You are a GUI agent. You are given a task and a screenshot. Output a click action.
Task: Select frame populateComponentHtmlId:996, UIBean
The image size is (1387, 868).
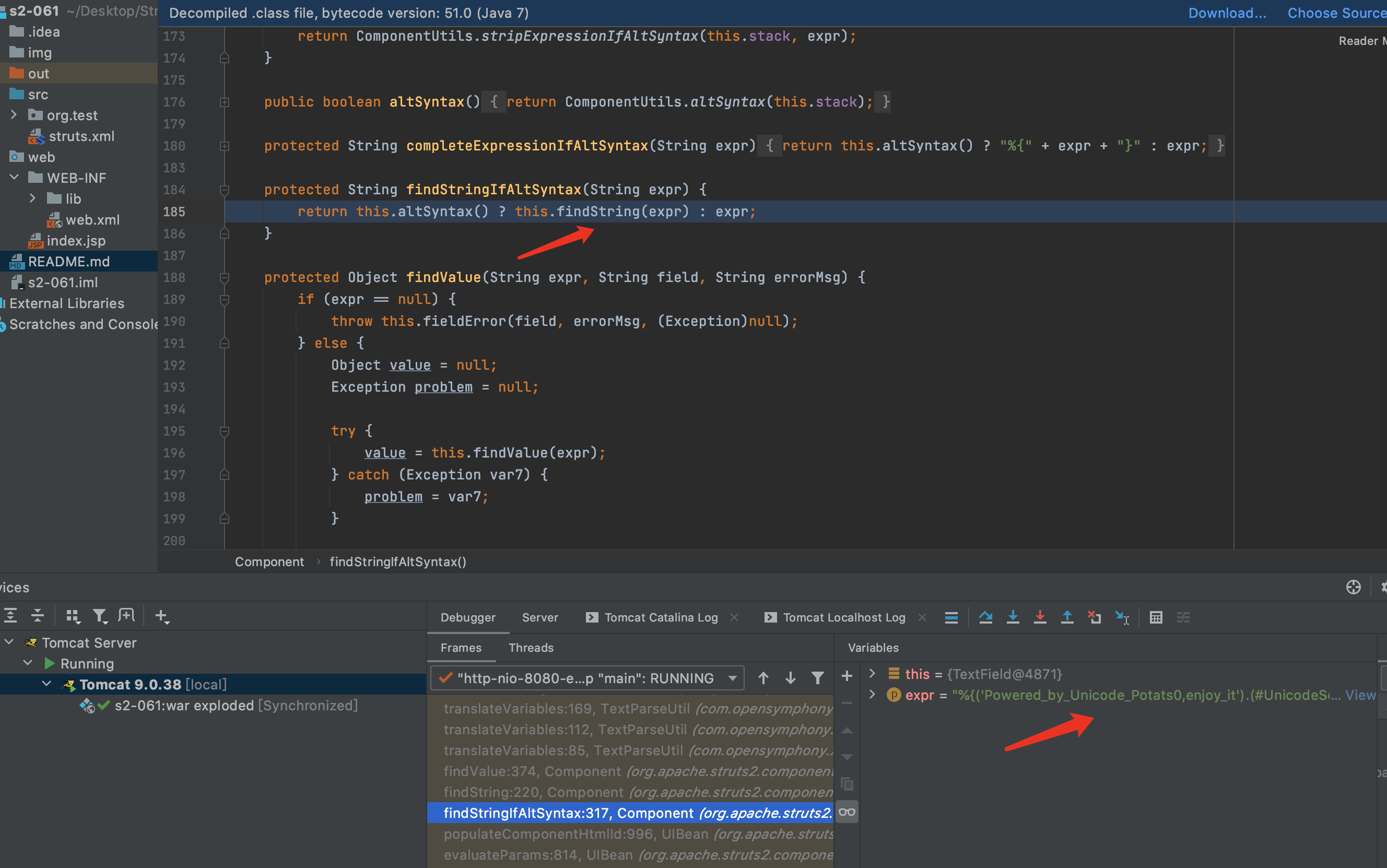click(x=630, y=834)
